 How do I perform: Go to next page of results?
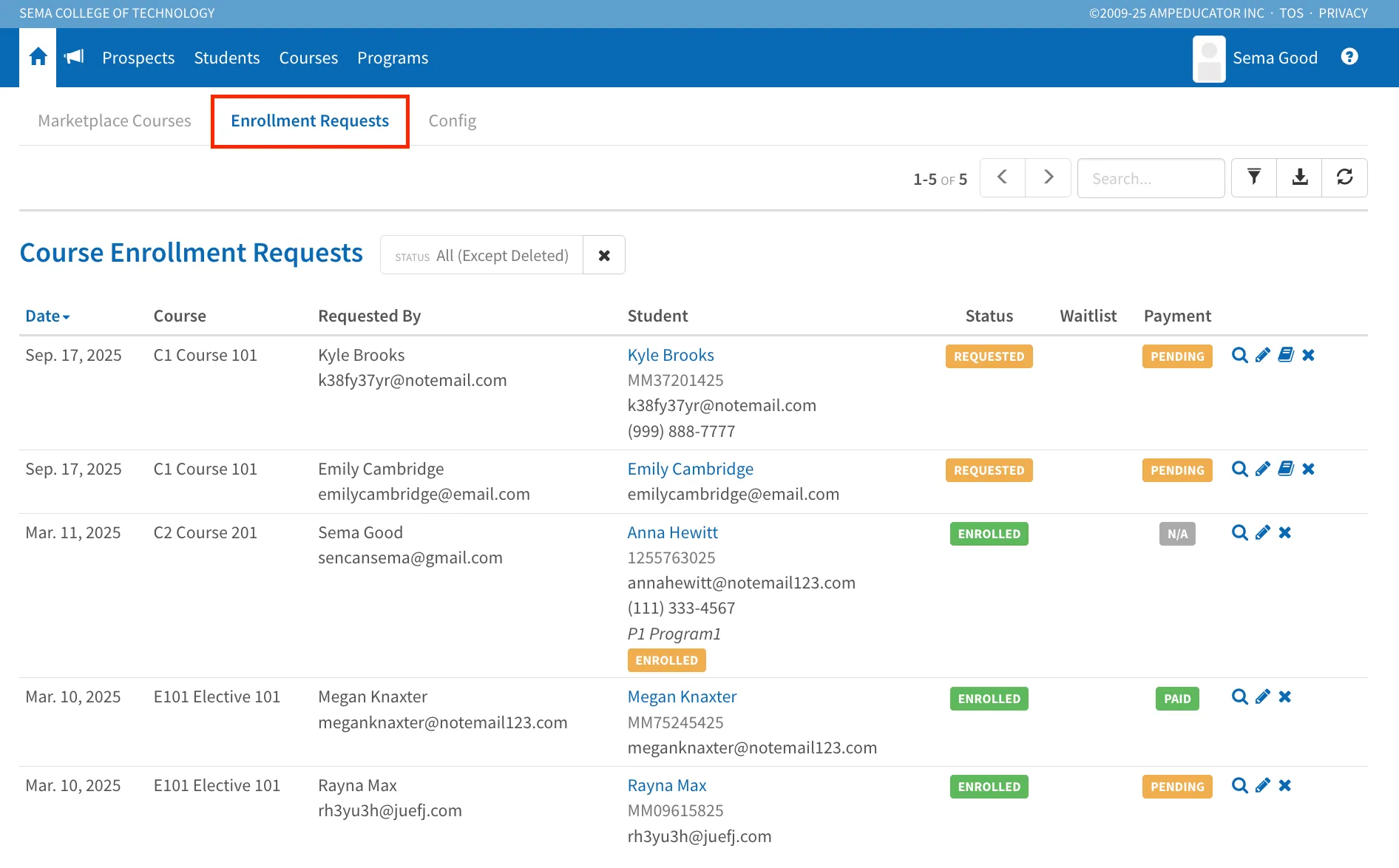(x=1048, y=177)
